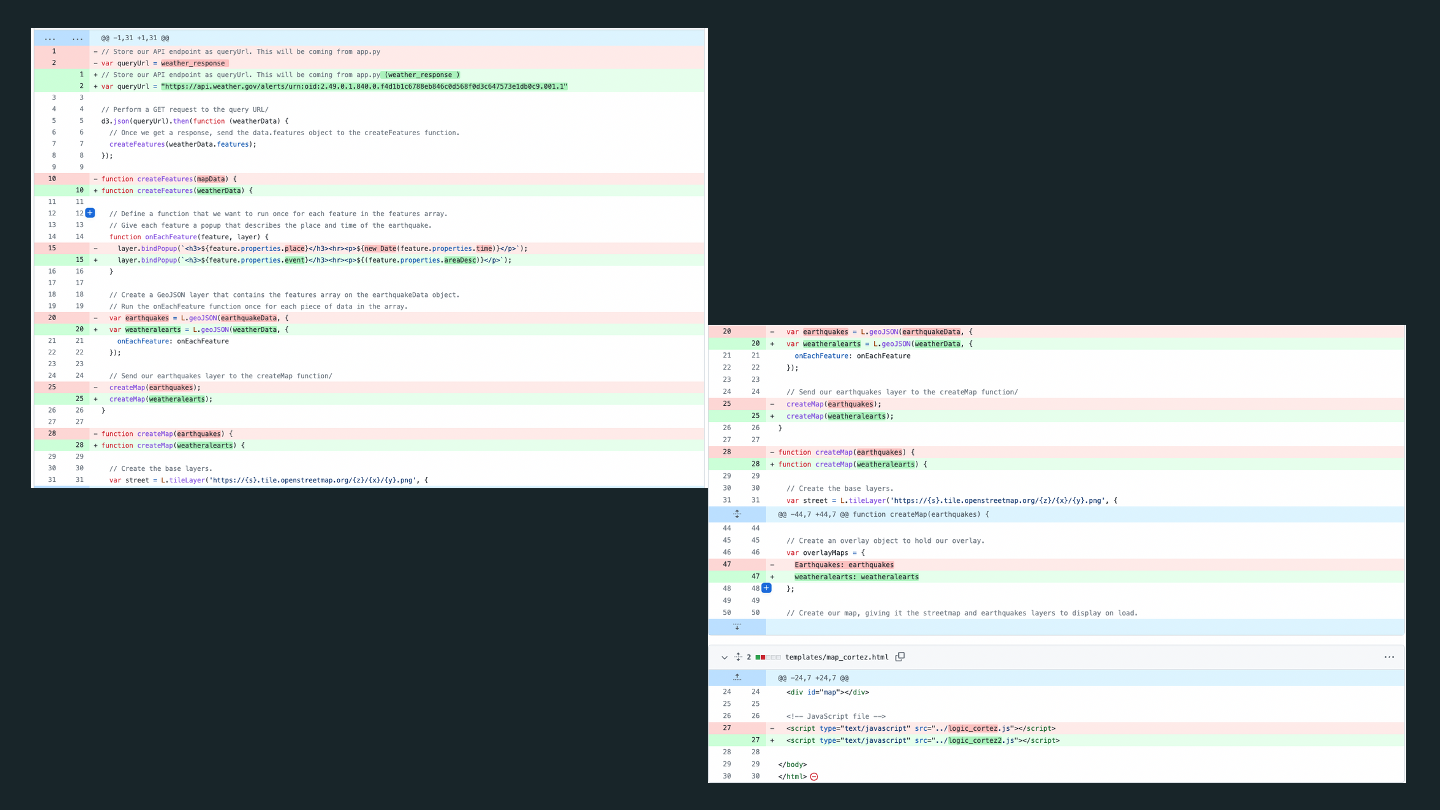Image resolution: width=1440 pixels, height=810 pixels.
Task: Expand lines above the @@ -24,7 hunk
Action: pyautogui.click(x=737, y=677)
